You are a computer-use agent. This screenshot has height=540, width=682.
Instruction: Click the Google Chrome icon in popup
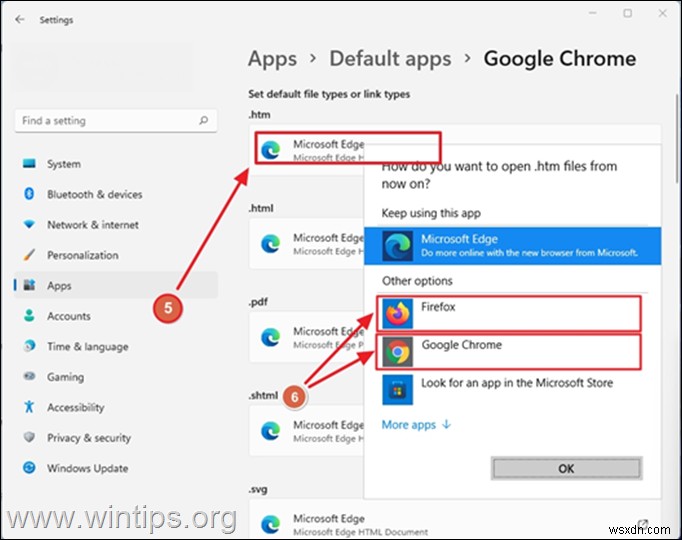[x=398, y=352]
